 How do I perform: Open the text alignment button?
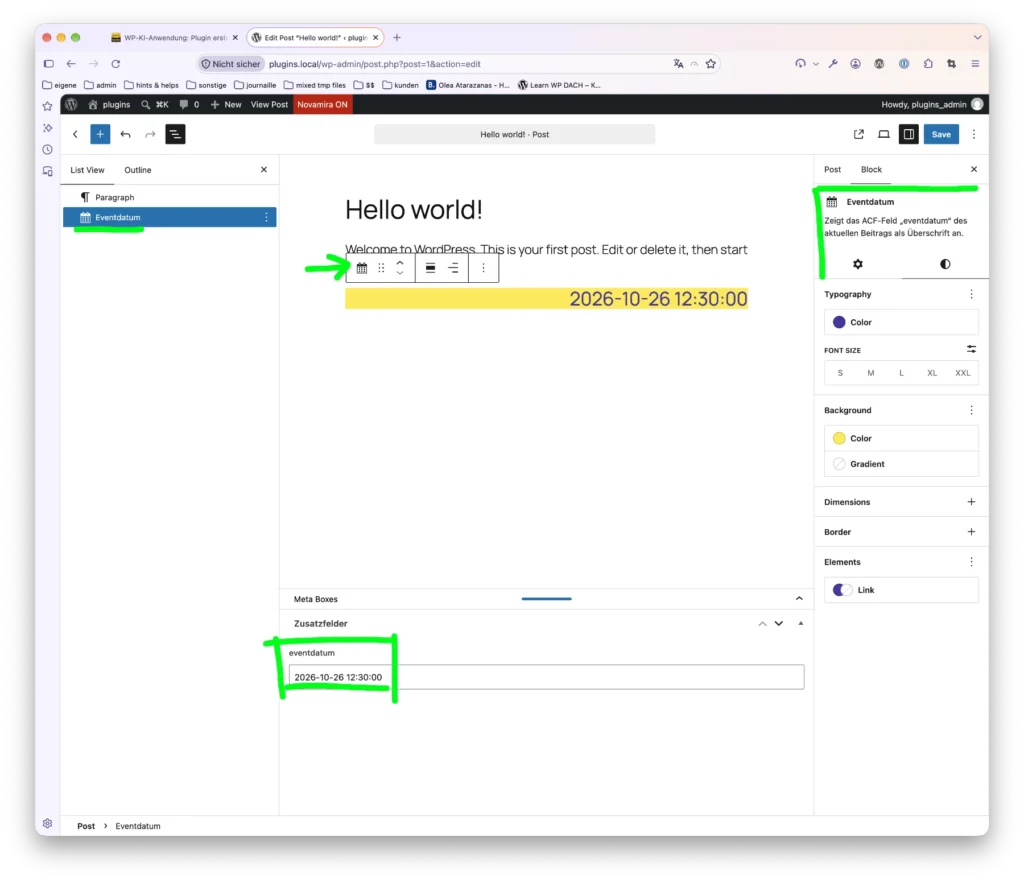[x=453, y=268]
